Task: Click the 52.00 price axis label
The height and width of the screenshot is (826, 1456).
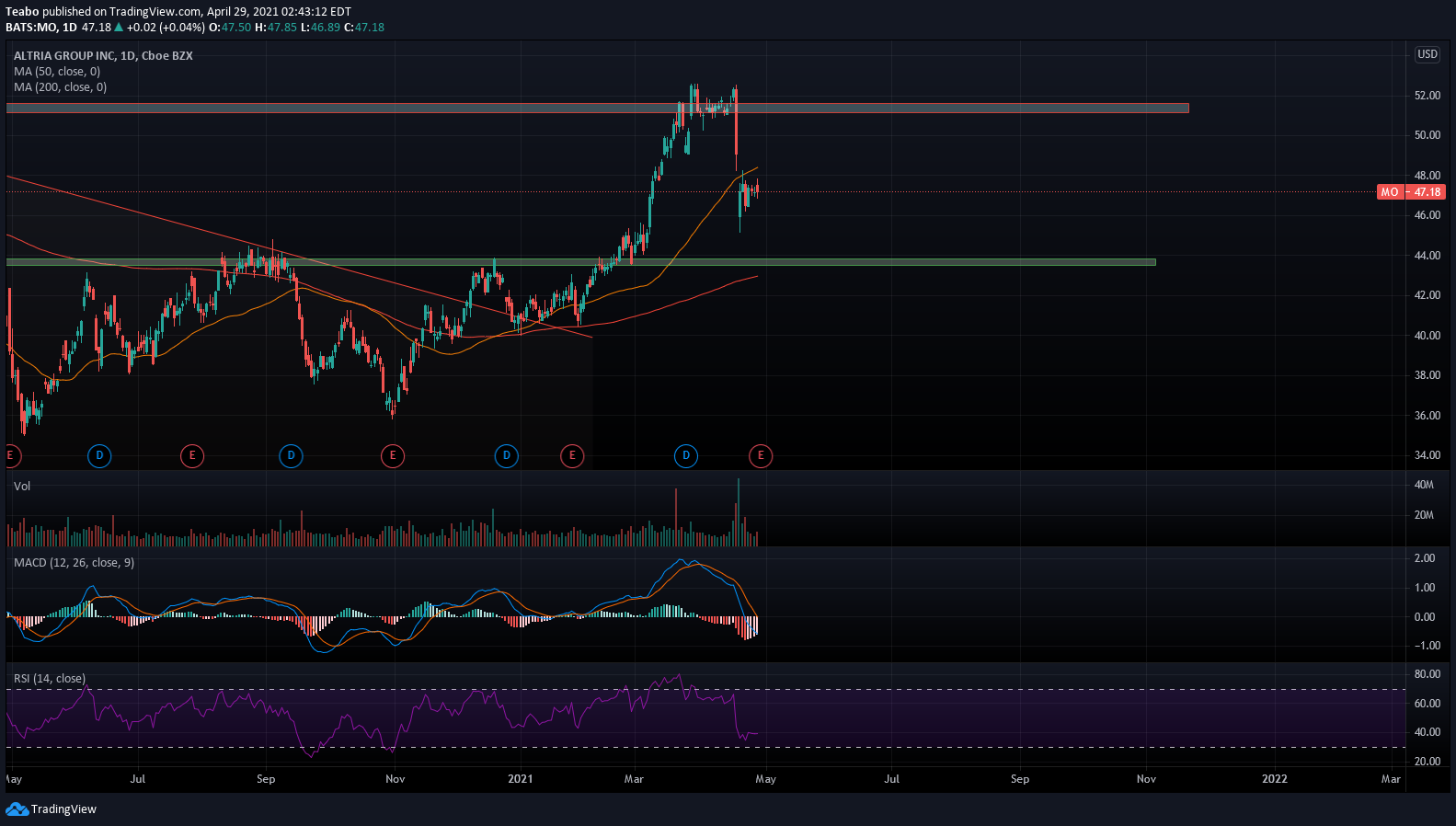Action: tap(1427, 96)
